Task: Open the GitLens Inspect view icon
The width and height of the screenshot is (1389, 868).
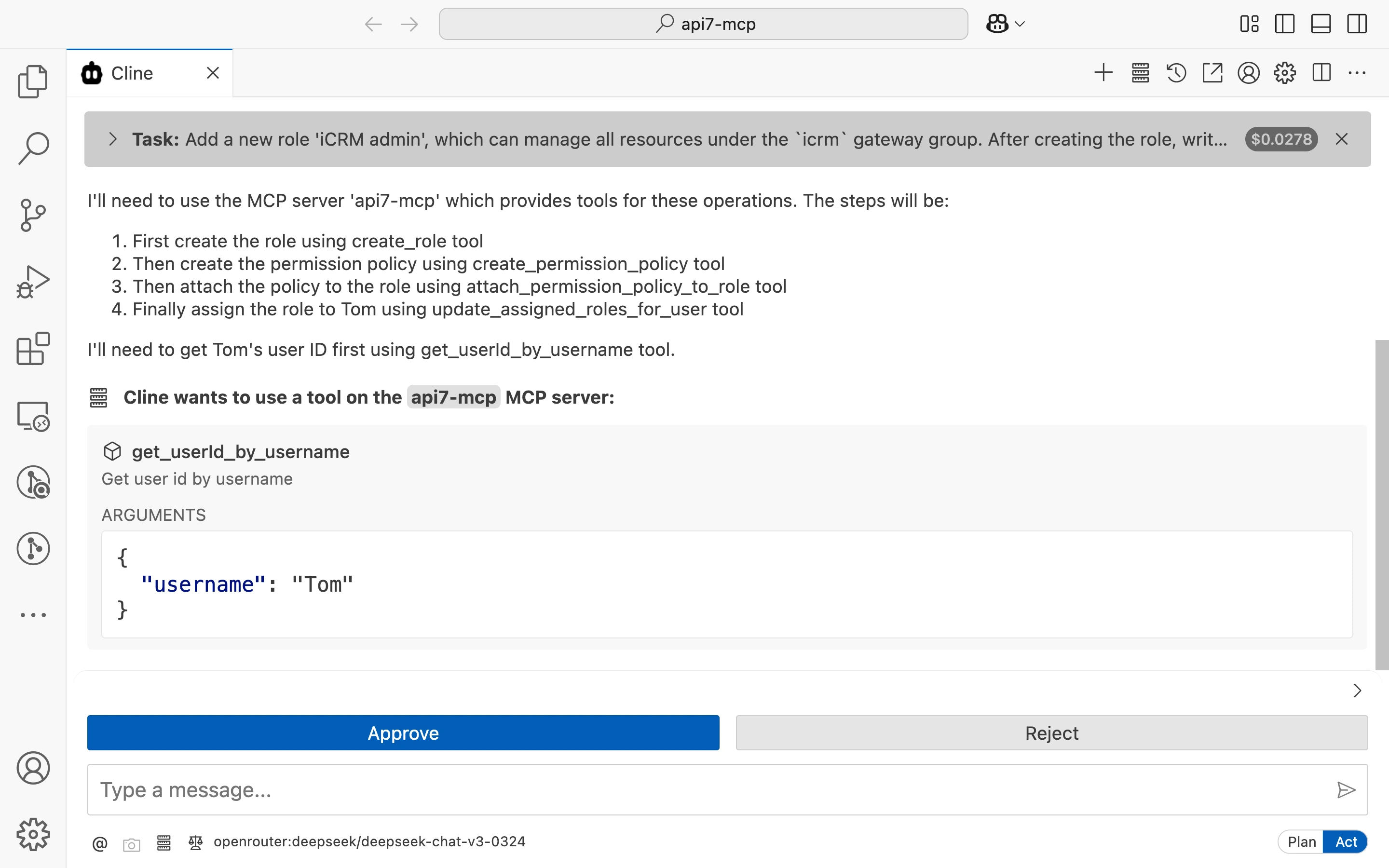Action: coord(33,482)
